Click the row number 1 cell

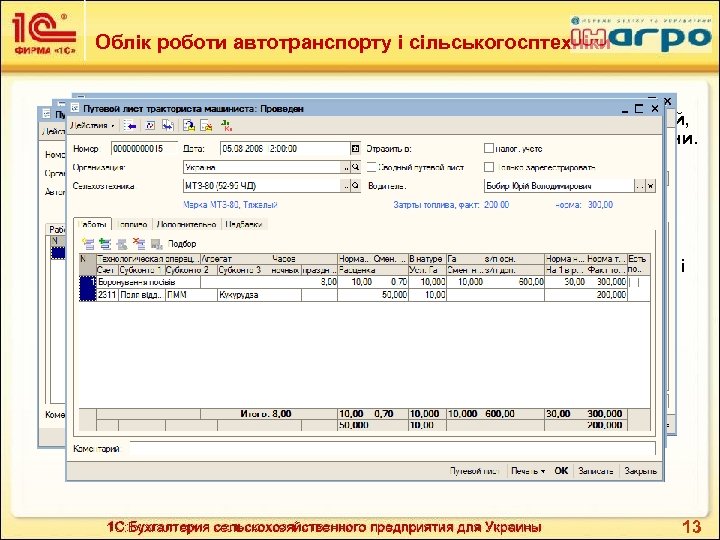(x=88, y=288)
